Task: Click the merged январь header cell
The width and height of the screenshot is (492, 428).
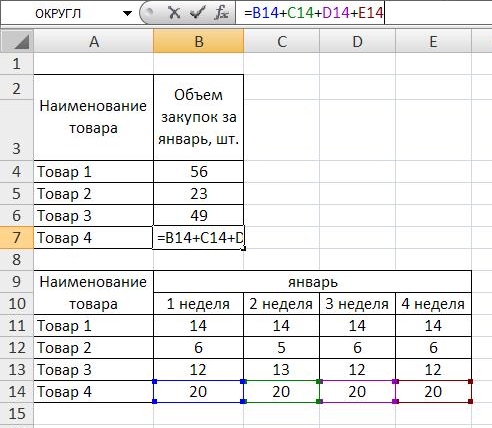Action: [x=313, y=282]
